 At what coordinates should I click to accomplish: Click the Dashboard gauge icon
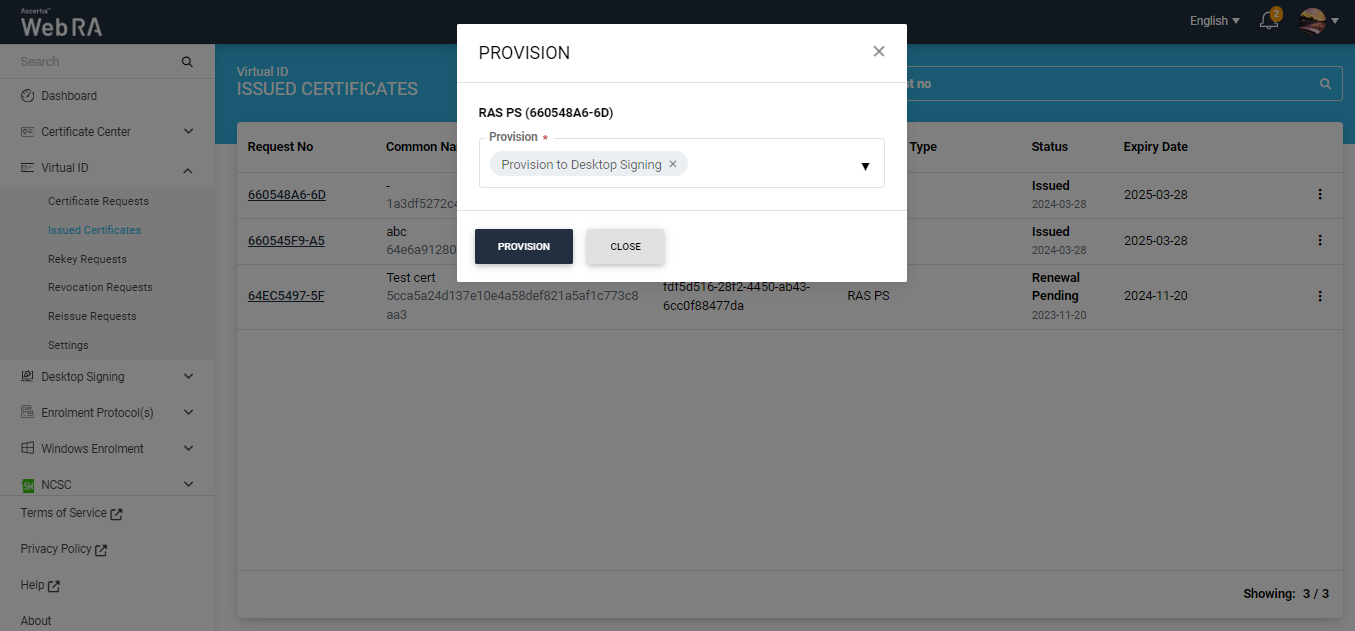28,96
